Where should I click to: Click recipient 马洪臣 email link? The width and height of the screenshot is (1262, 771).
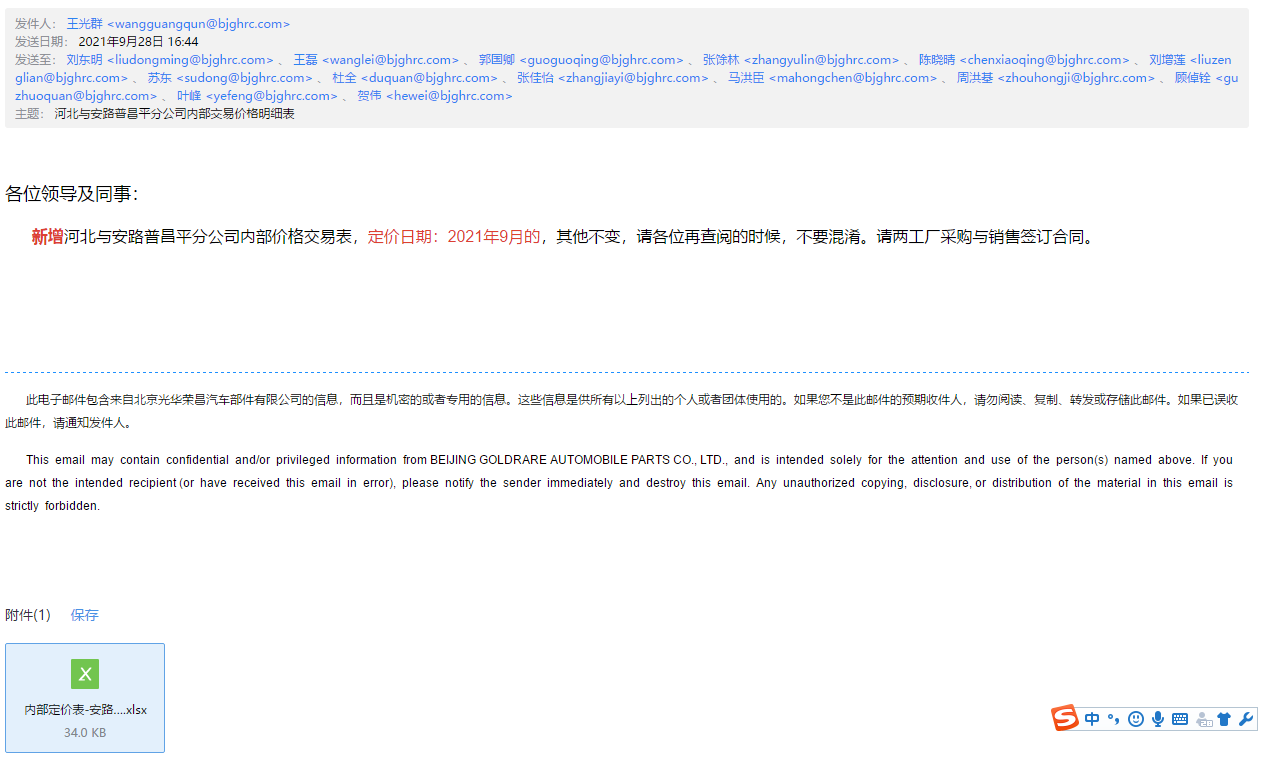[x=832, y=78]
